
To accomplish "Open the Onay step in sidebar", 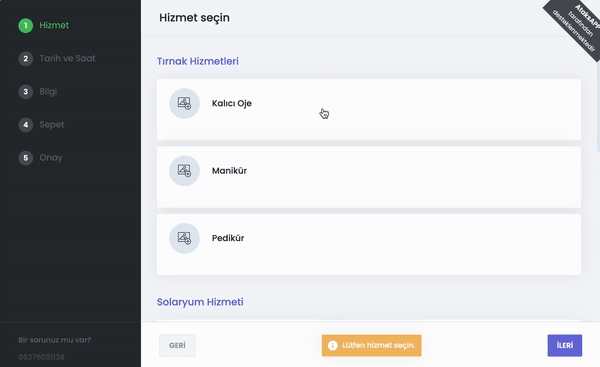I will [51, 158].
